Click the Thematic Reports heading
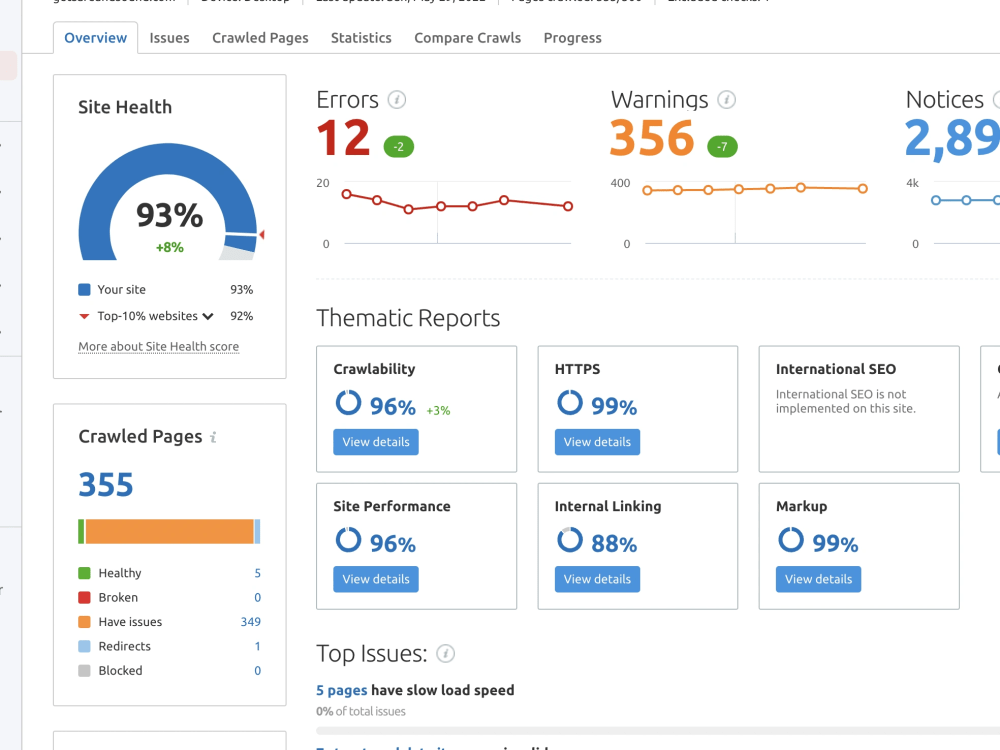The width and height of the screenshot is (1000, 750). tap(408, 318)
